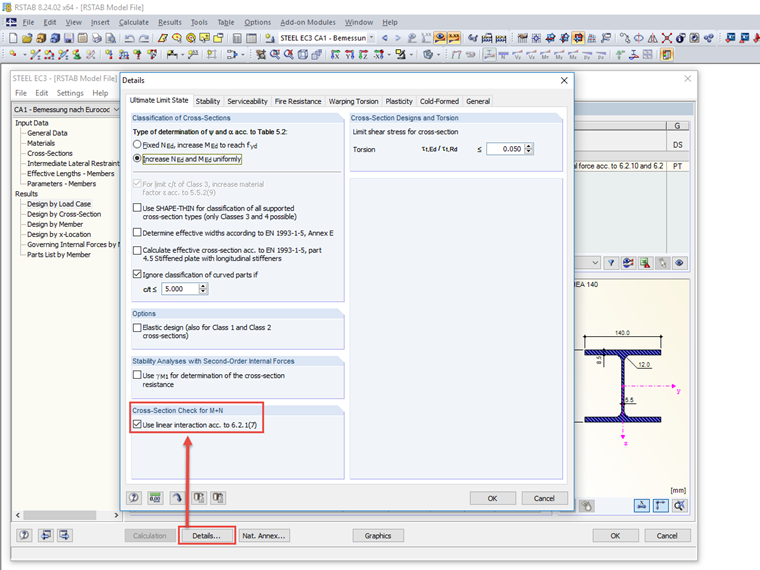Uncheck Use linear interaction acc. to 6.2.1(7)
The image size is (760, 570).
(137, 425)
